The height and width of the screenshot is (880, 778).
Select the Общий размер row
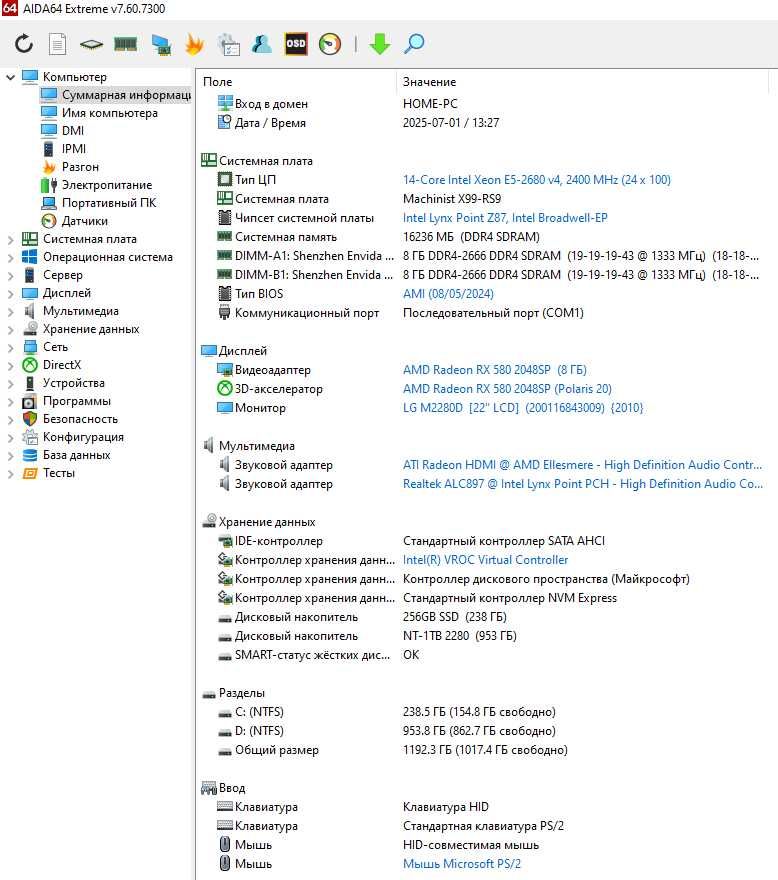(486, 750)
